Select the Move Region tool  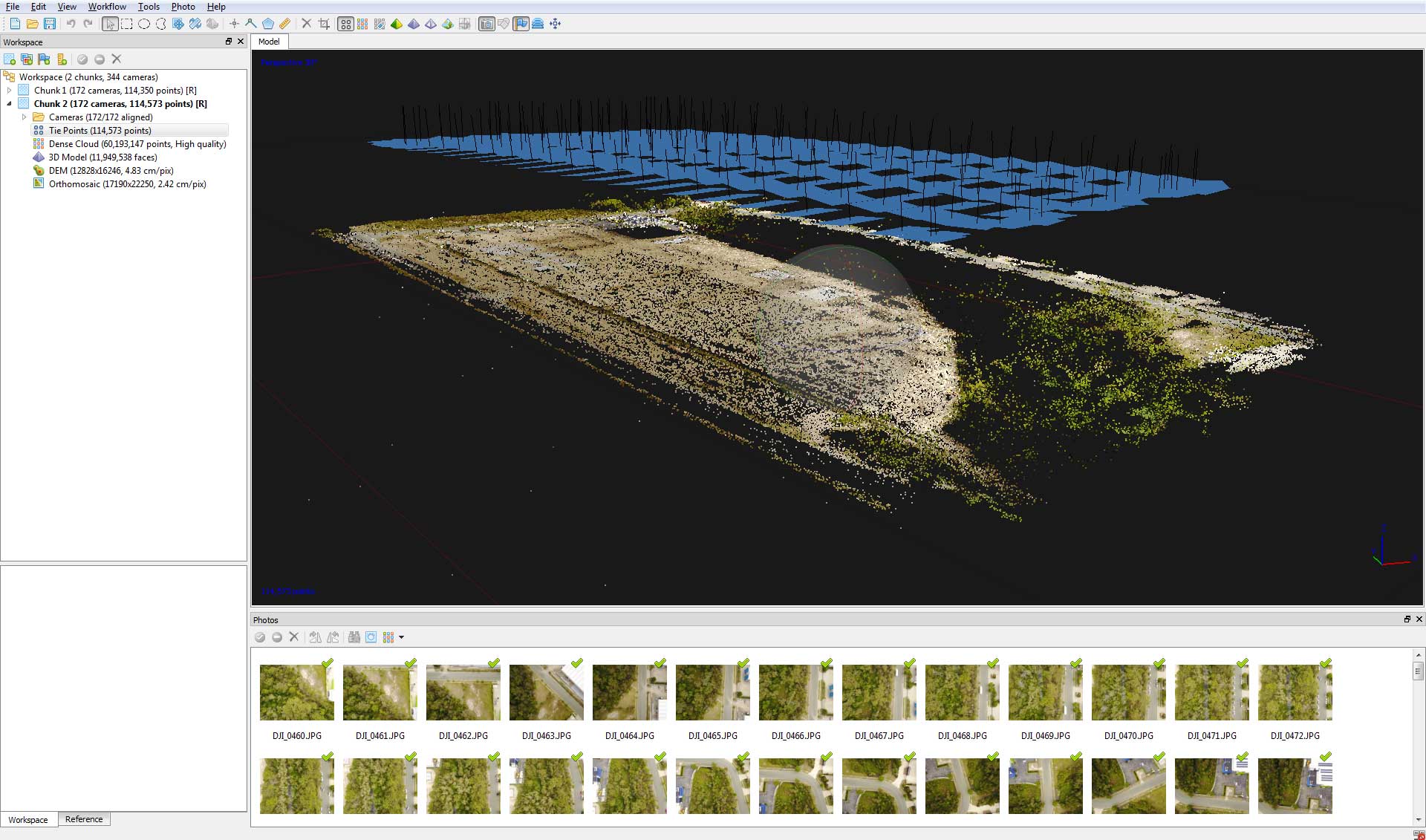(x=178, y=24)
